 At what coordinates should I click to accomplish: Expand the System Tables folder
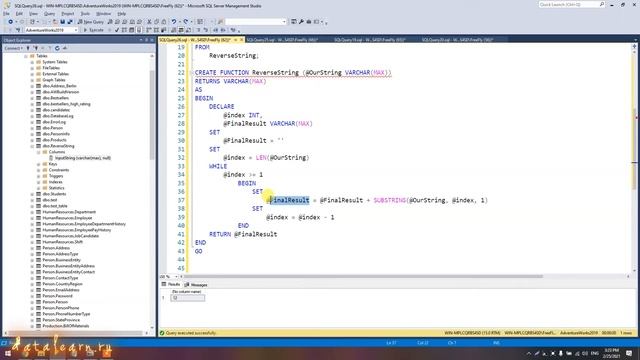[32, 62]
